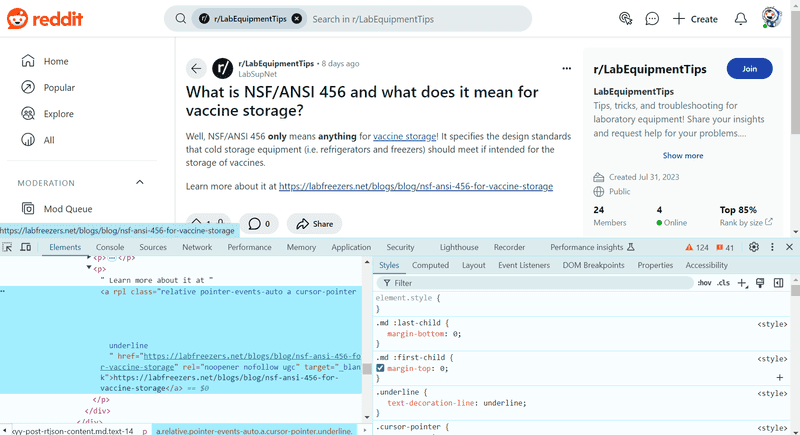Switch to the Console tab
800x435 pixels.
[x=110, y=247]
